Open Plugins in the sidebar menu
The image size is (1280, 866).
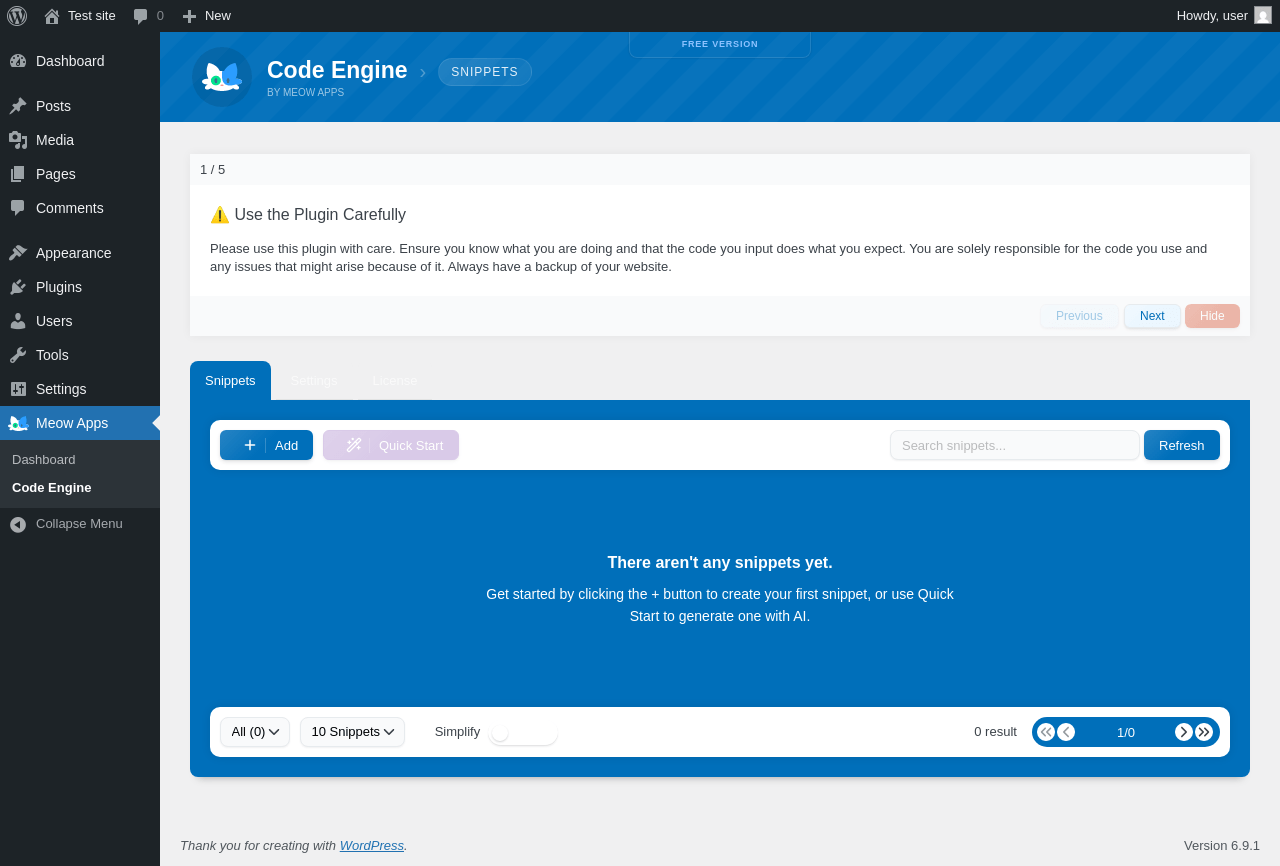pyautogui.click(x=59, y=287)
